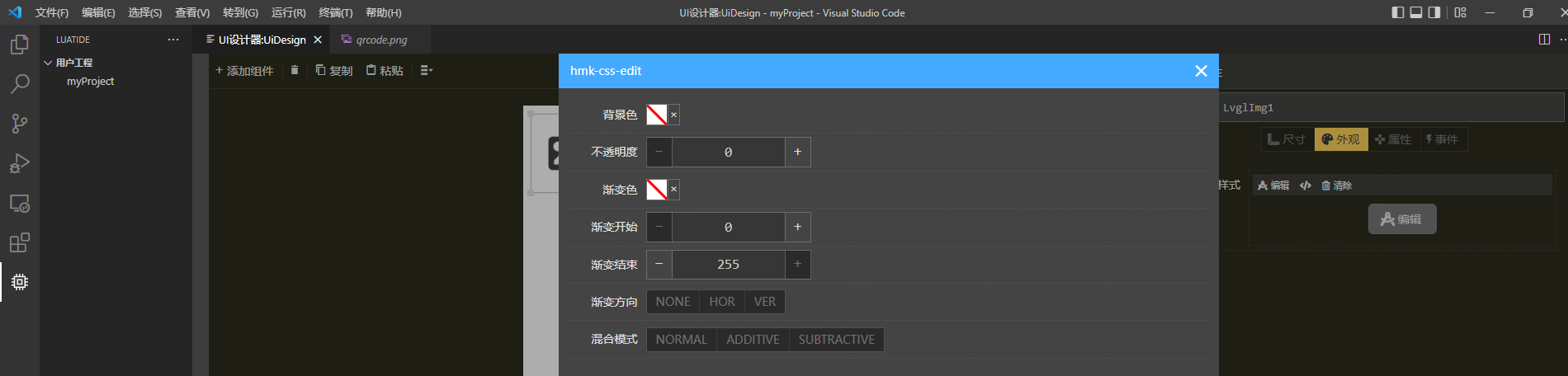
Task: Open the alignment dropdown in designer toolbar
Action: 427,70
